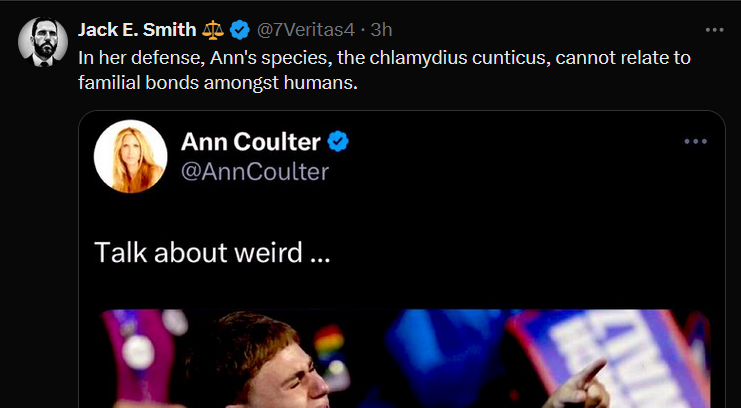Open Jack E. Smith's profile avatar

pyautogui.click(x=43, y=42)
